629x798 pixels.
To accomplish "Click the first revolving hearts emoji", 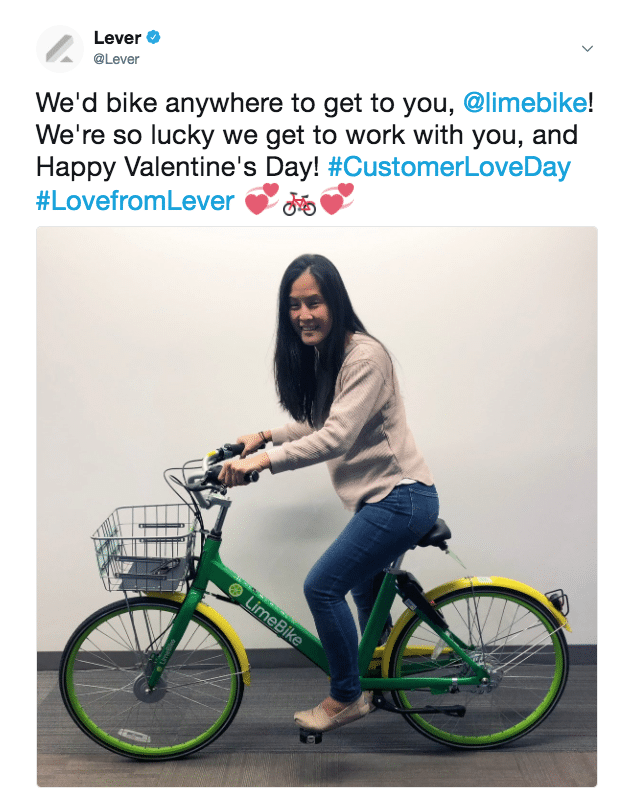I will [262, 200].
